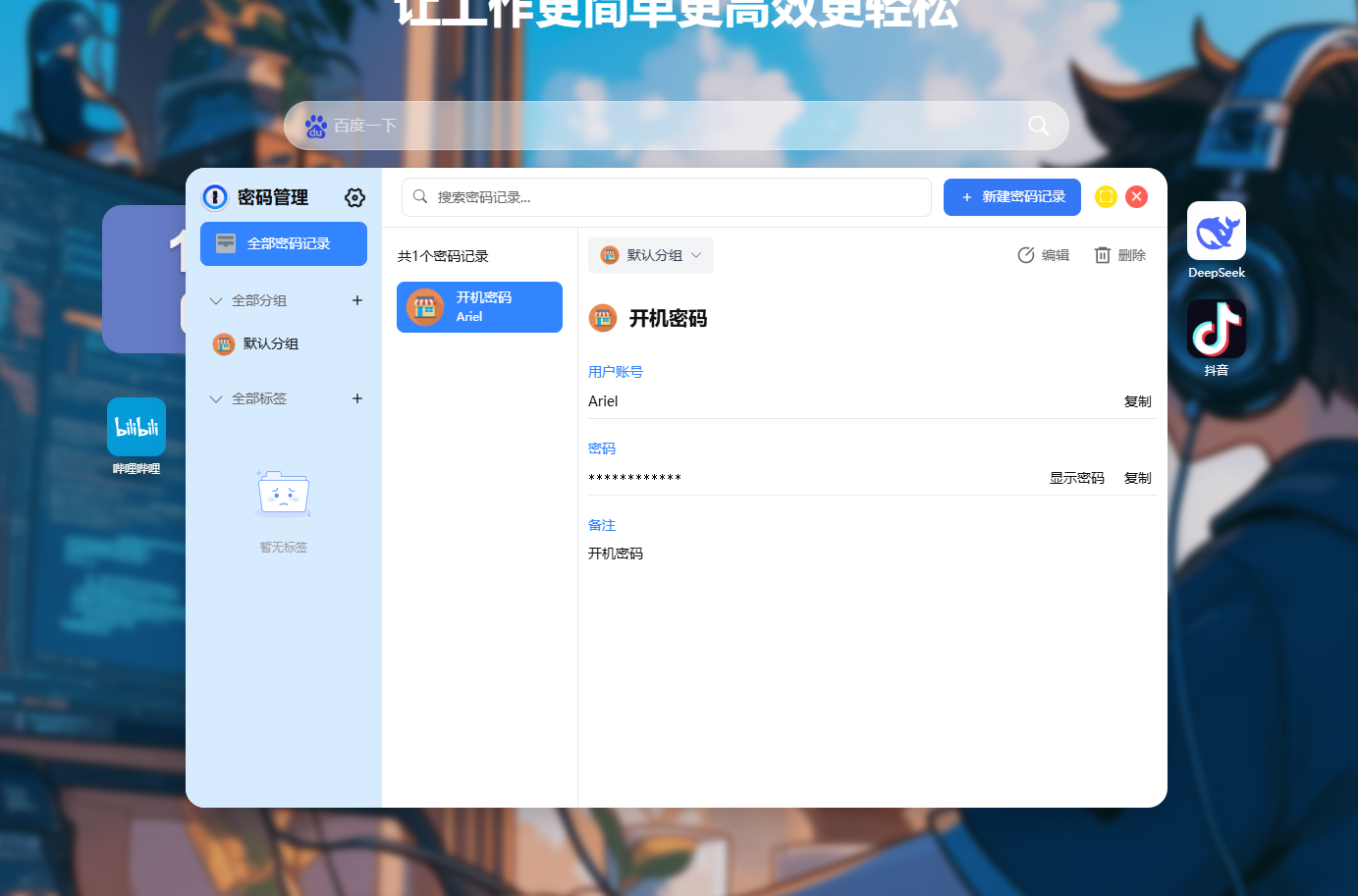Image resolution: width=1358 pixels, height=896 pixels.
Task: Add a new group with plus icon
Action: coord(357,300)
